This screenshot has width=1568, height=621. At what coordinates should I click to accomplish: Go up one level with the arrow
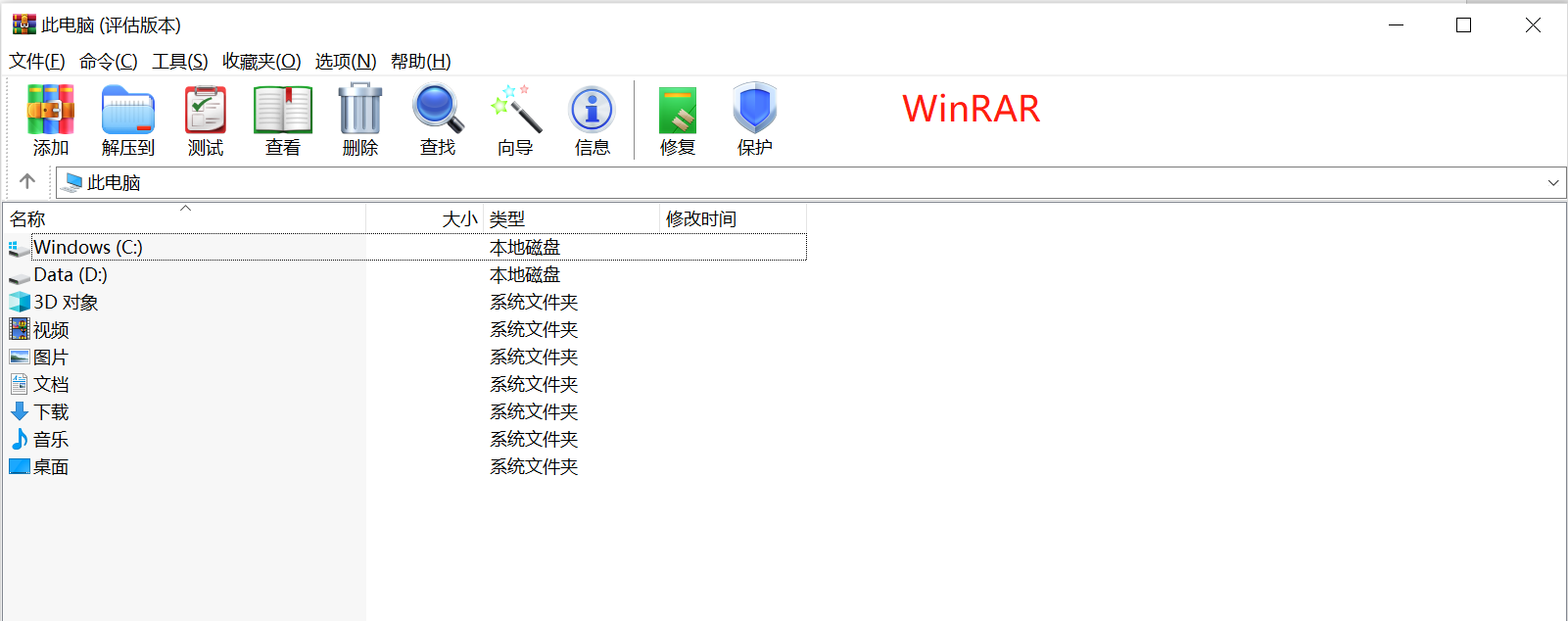[x=27, y=181]
